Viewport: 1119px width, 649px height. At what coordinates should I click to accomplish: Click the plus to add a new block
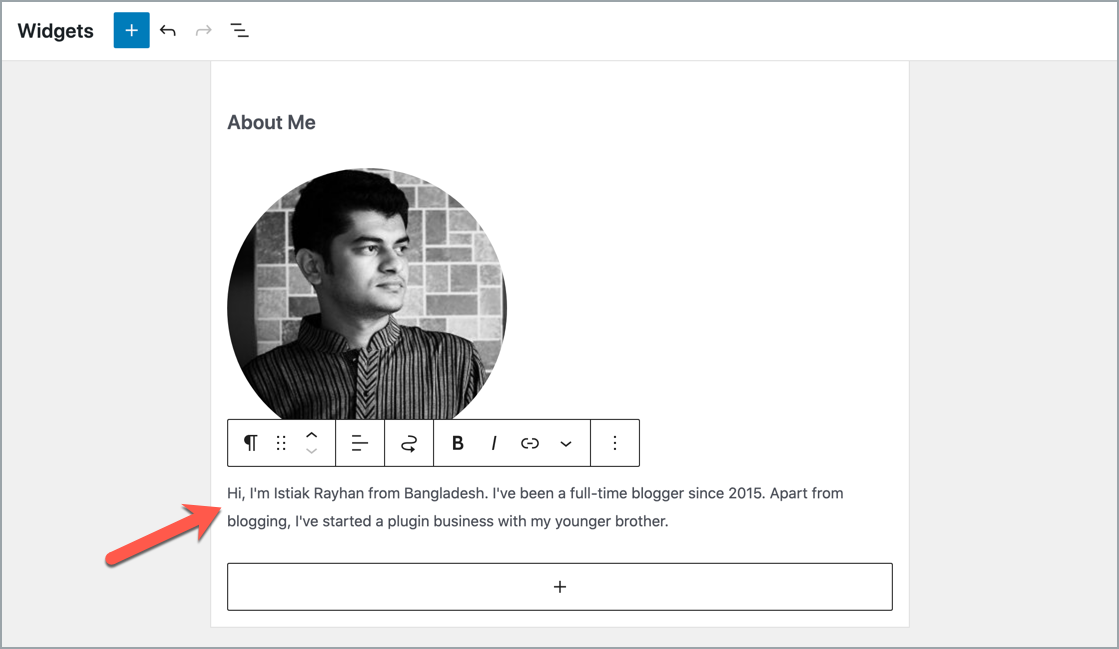click(559, 586)
